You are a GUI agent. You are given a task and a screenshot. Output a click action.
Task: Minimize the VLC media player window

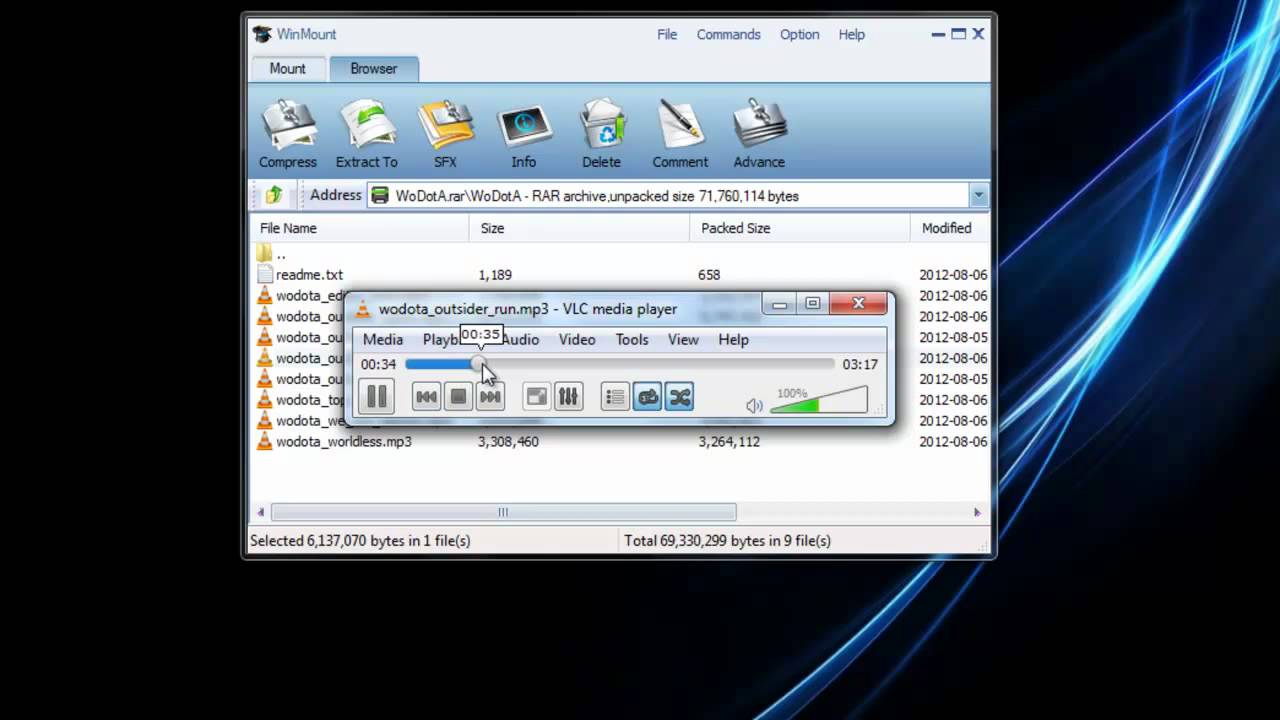(779, 303)
